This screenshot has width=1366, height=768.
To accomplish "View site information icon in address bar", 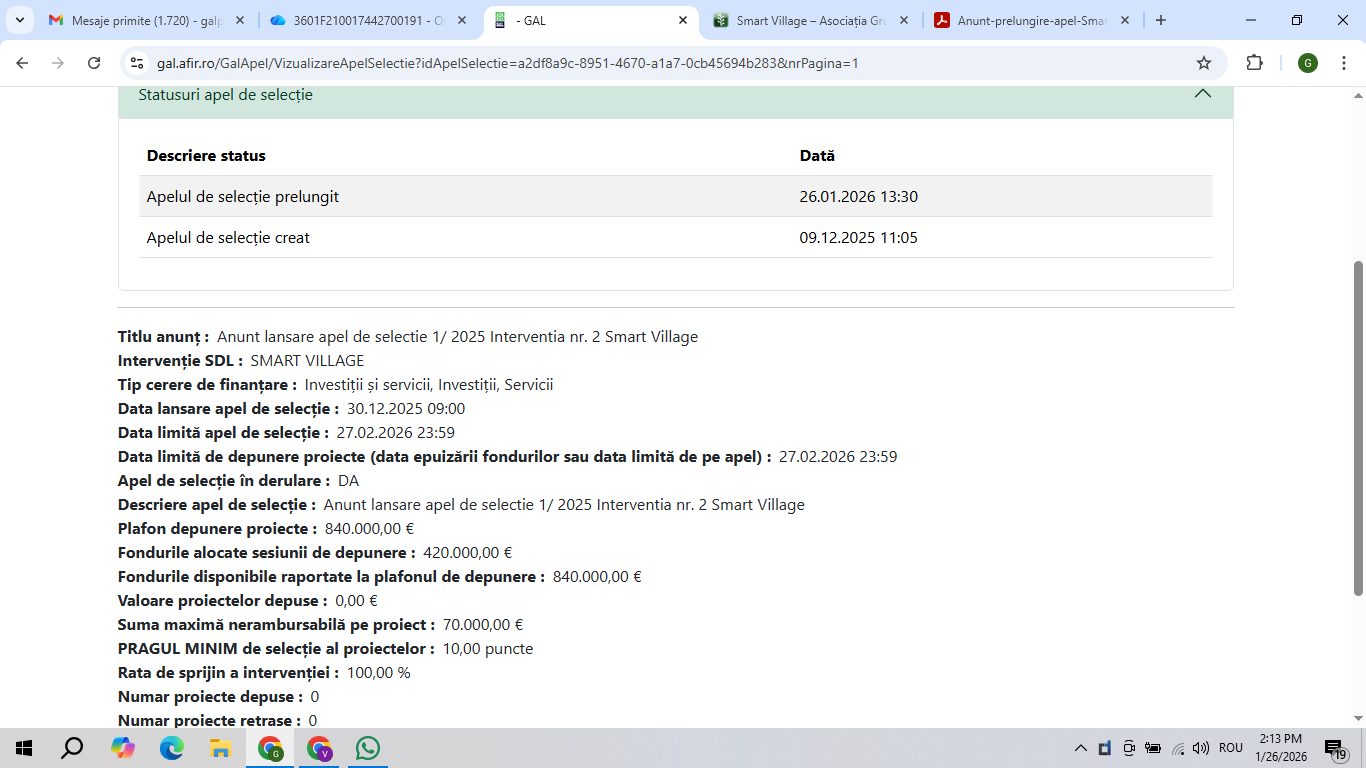I will coord(138,63).
